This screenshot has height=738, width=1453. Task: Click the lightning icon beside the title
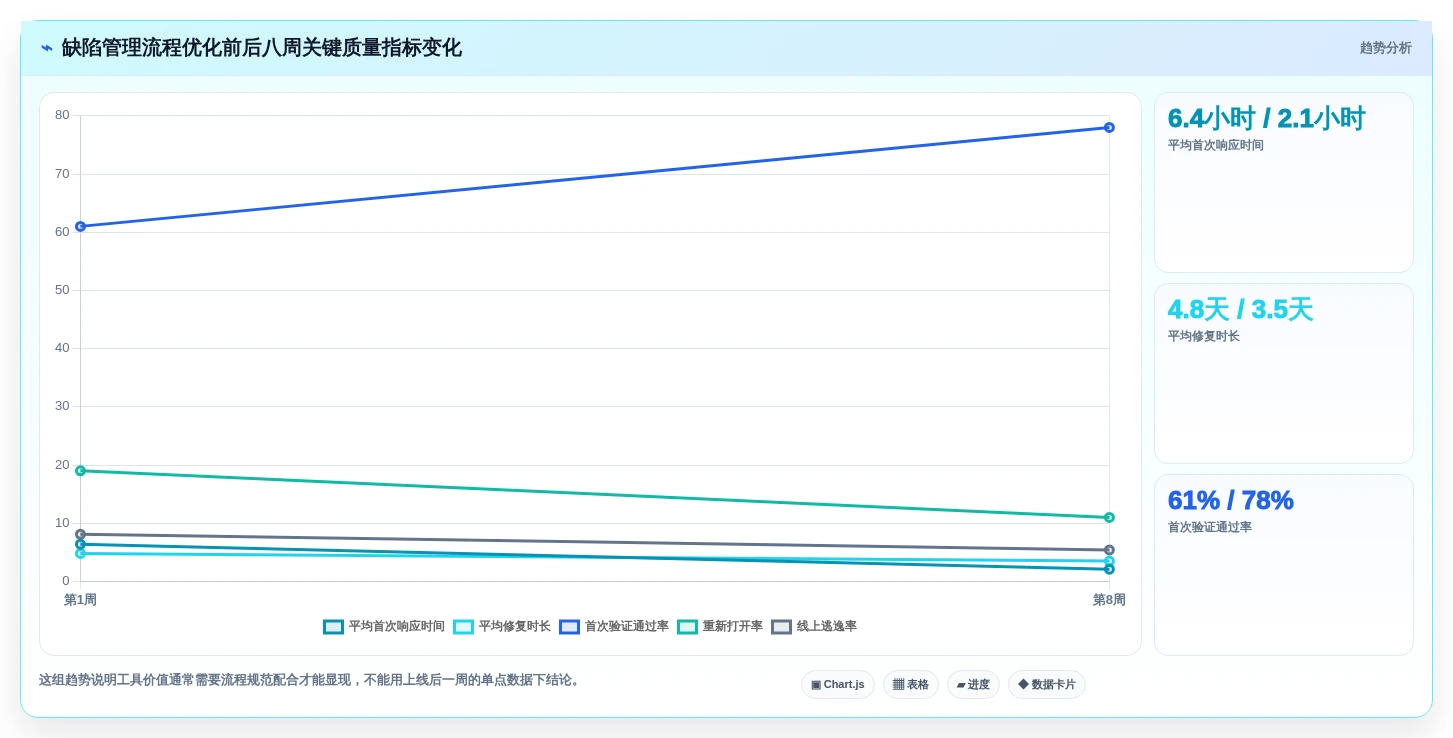click(x=46, y=48)
